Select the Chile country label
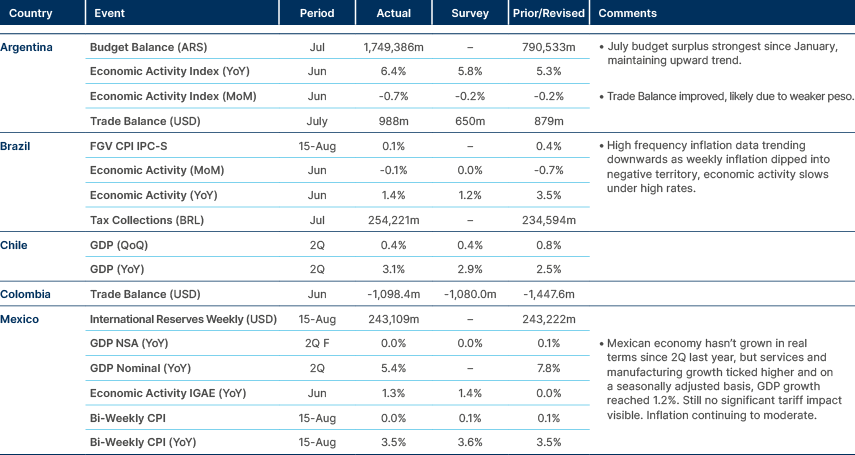 [14, 245]
